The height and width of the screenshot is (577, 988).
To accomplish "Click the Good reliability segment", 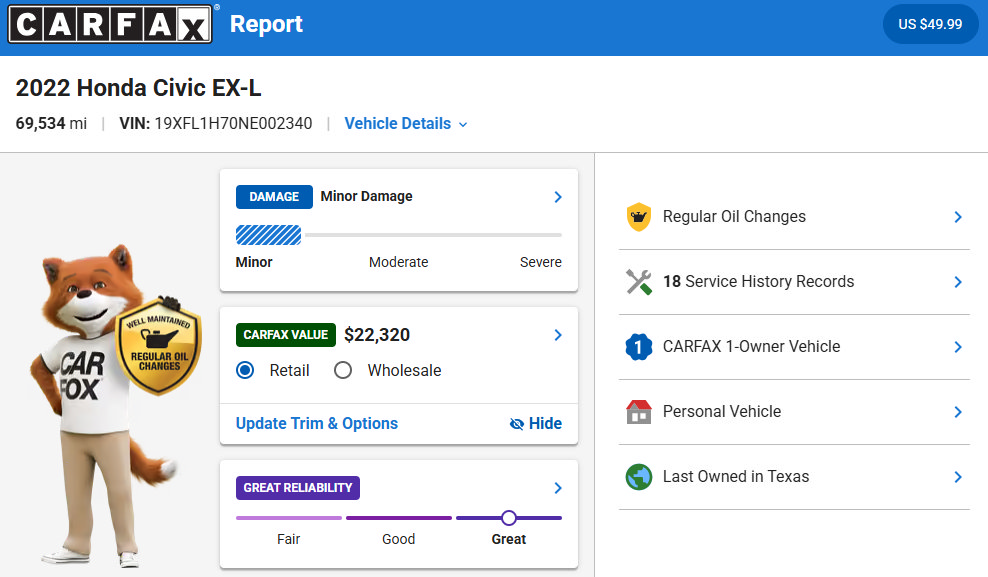I will point(399,518).
